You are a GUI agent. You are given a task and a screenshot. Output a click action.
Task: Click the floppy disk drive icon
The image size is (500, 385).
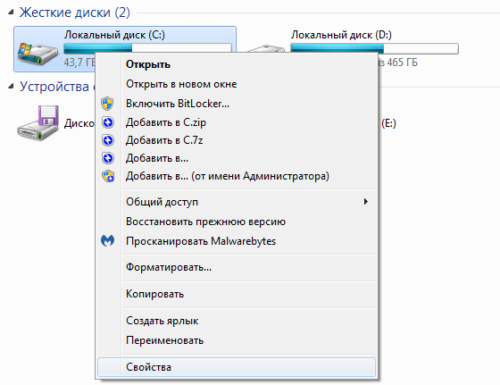click(38, 123)
